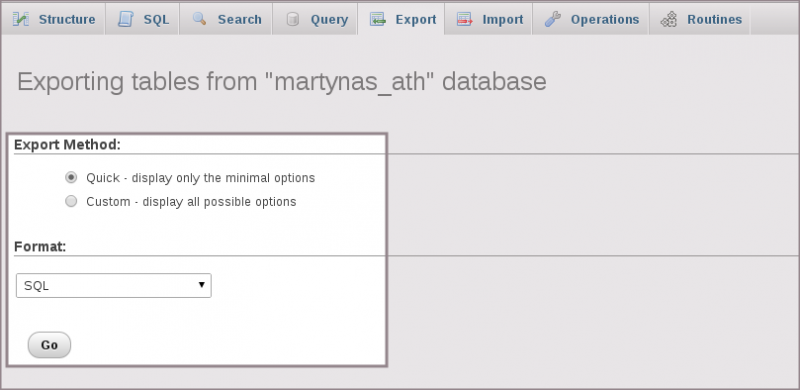Select Quick export method radio button
This screenshot has width=800, height=390.
(71, 178)
